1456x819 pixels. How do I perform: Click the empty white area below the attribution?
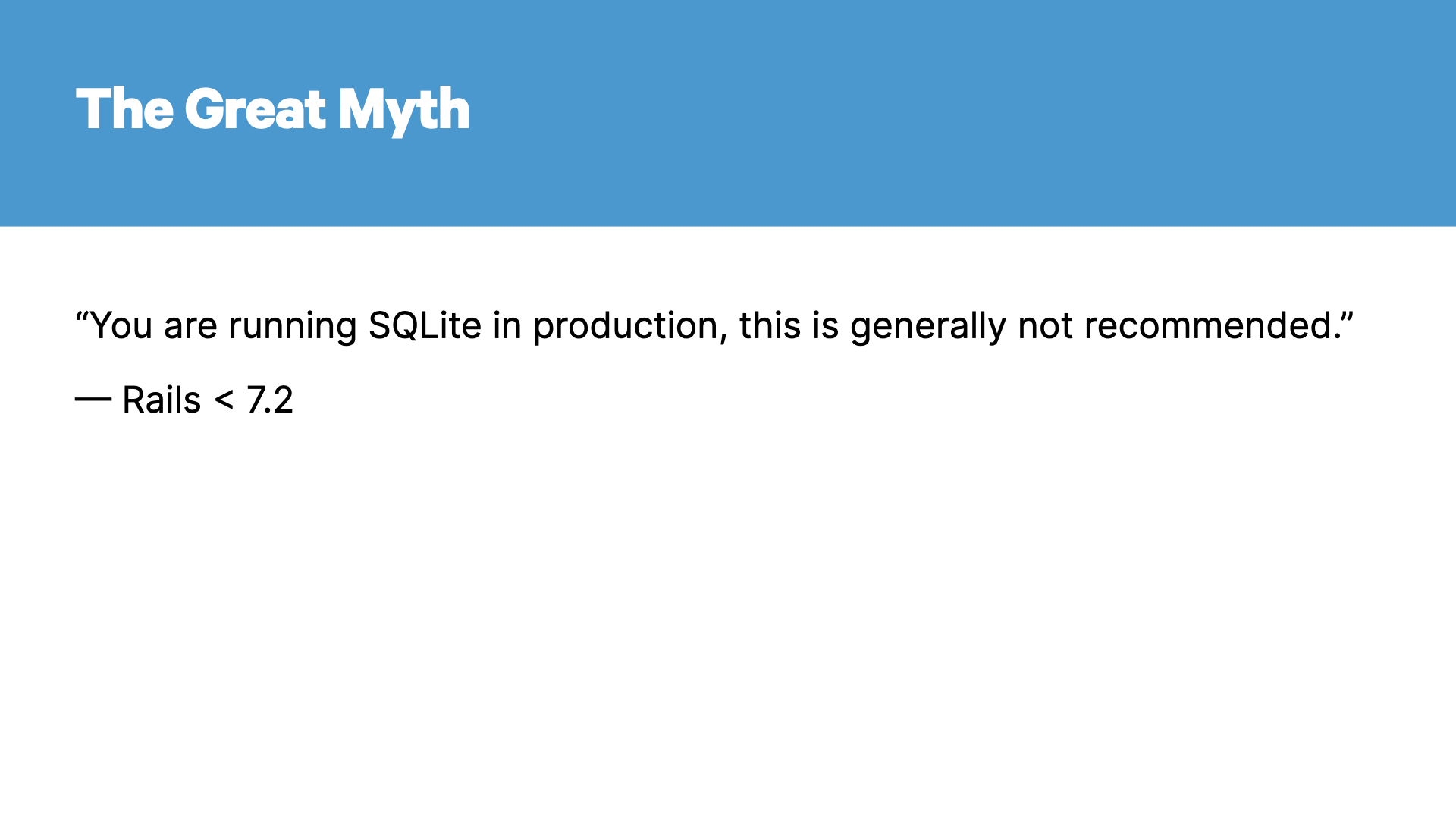[x=728, y=607]
